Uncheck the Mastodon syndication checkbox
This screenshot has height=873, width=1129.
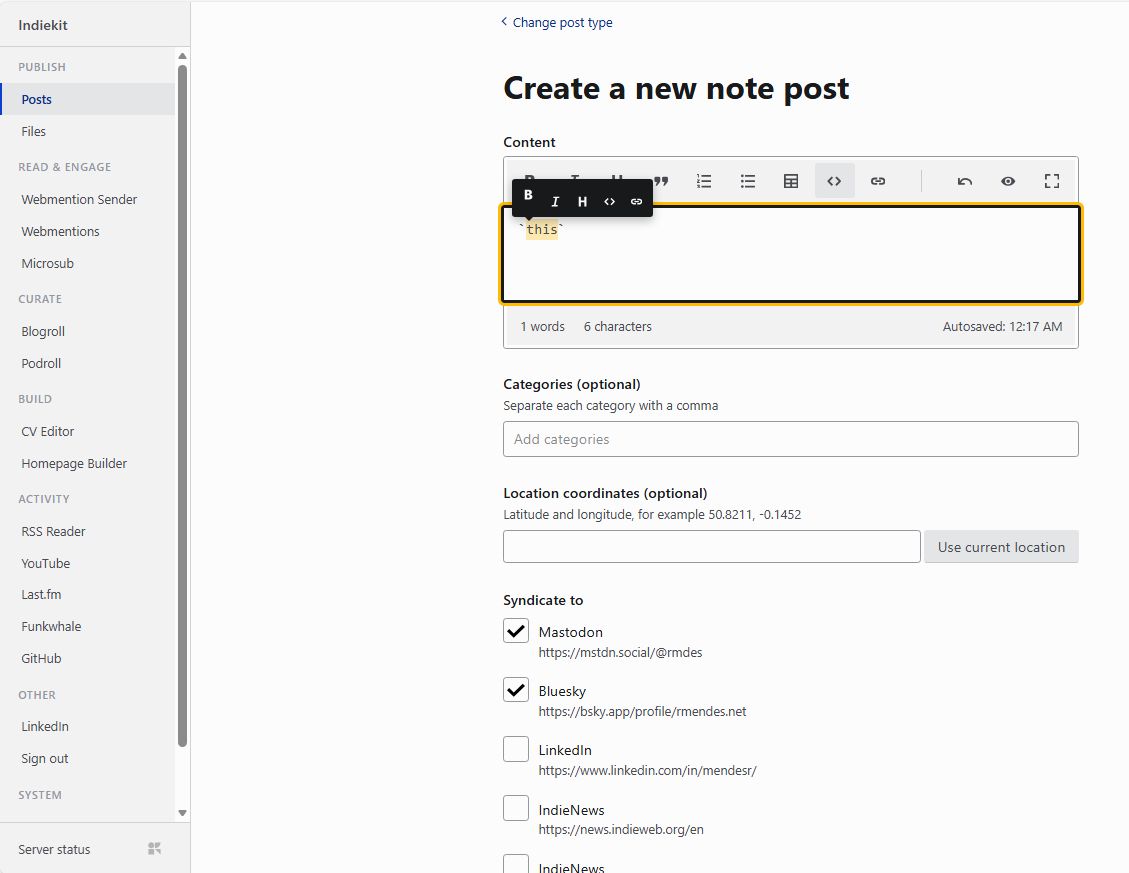pos(516,631)
